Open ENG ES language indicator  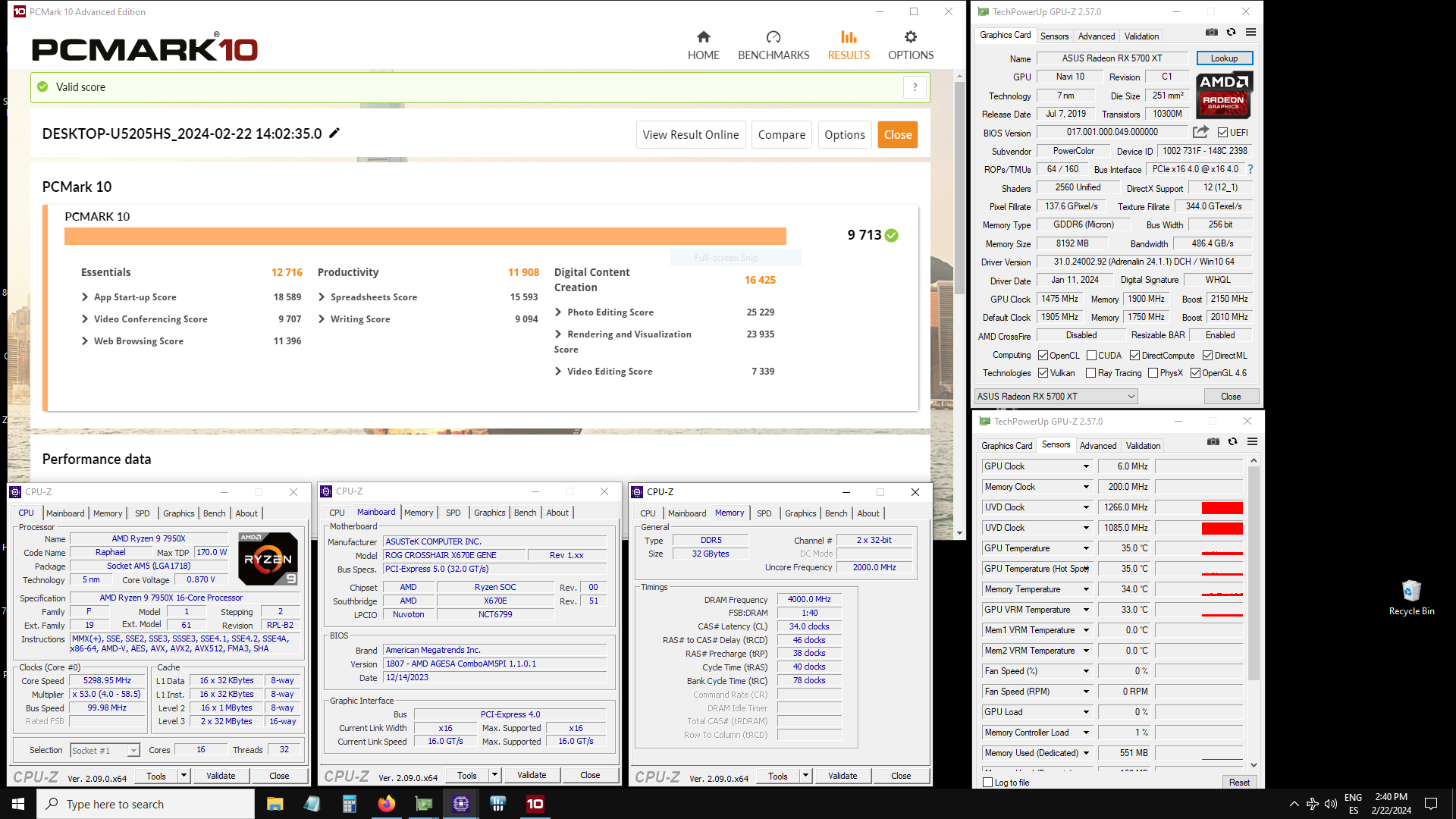coord(1353,804)
